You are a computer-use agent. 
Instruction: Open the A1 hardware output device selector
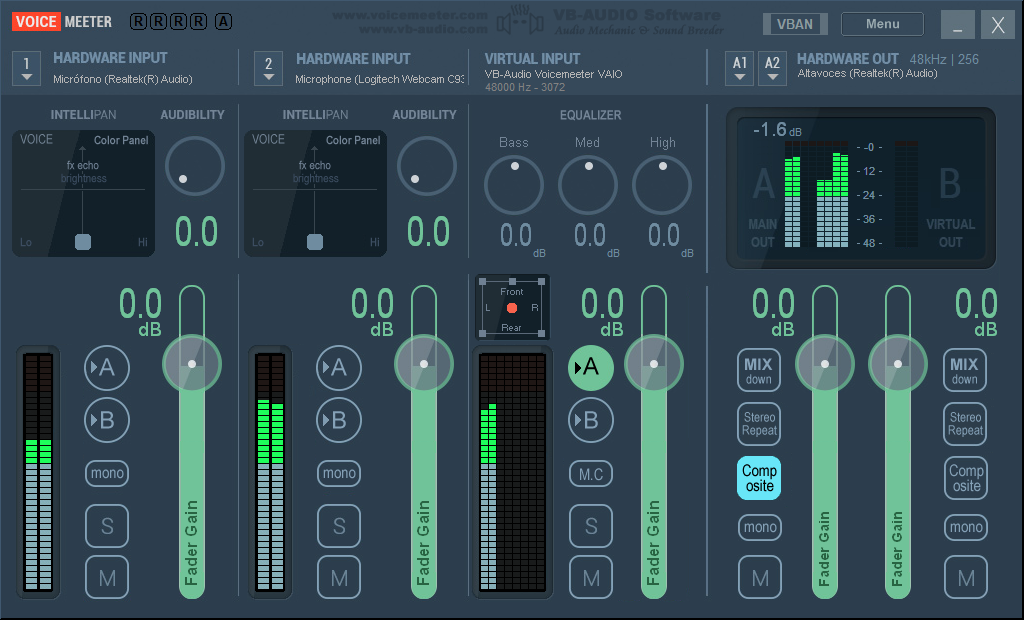point(739,69)
